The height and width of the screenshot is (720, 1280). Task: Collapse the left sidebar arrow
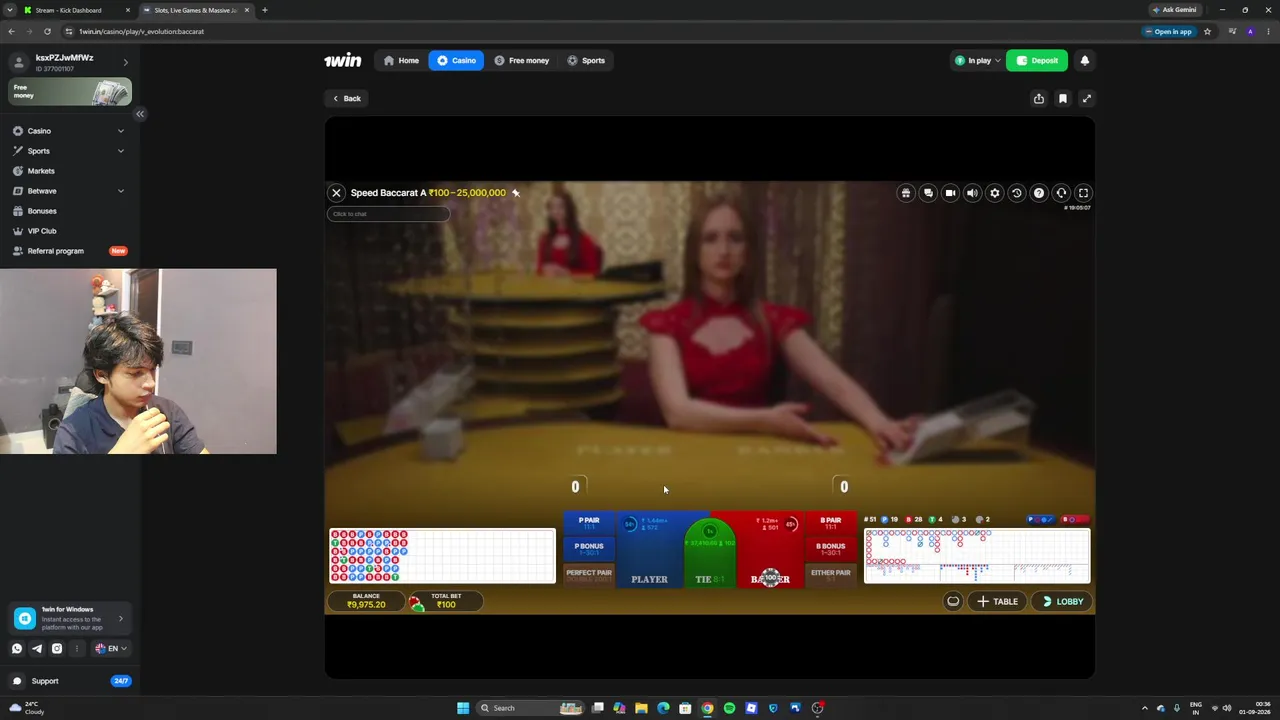click(x=140, y=114)
